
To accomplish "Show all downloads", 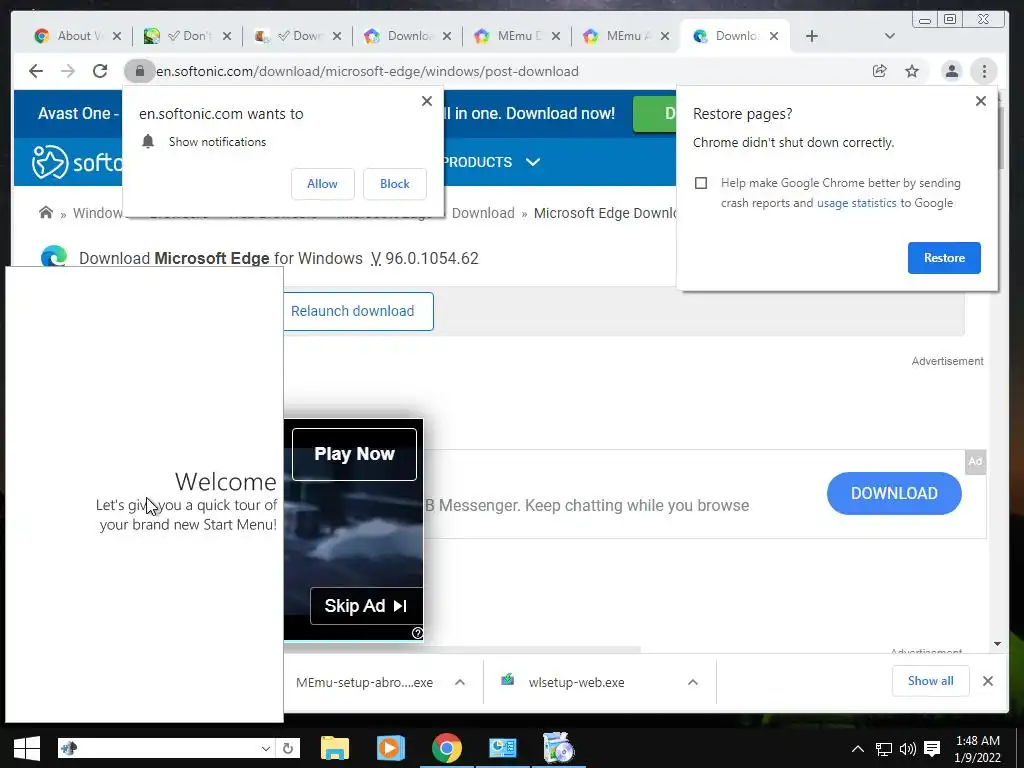I will click(x=931, y=681).
